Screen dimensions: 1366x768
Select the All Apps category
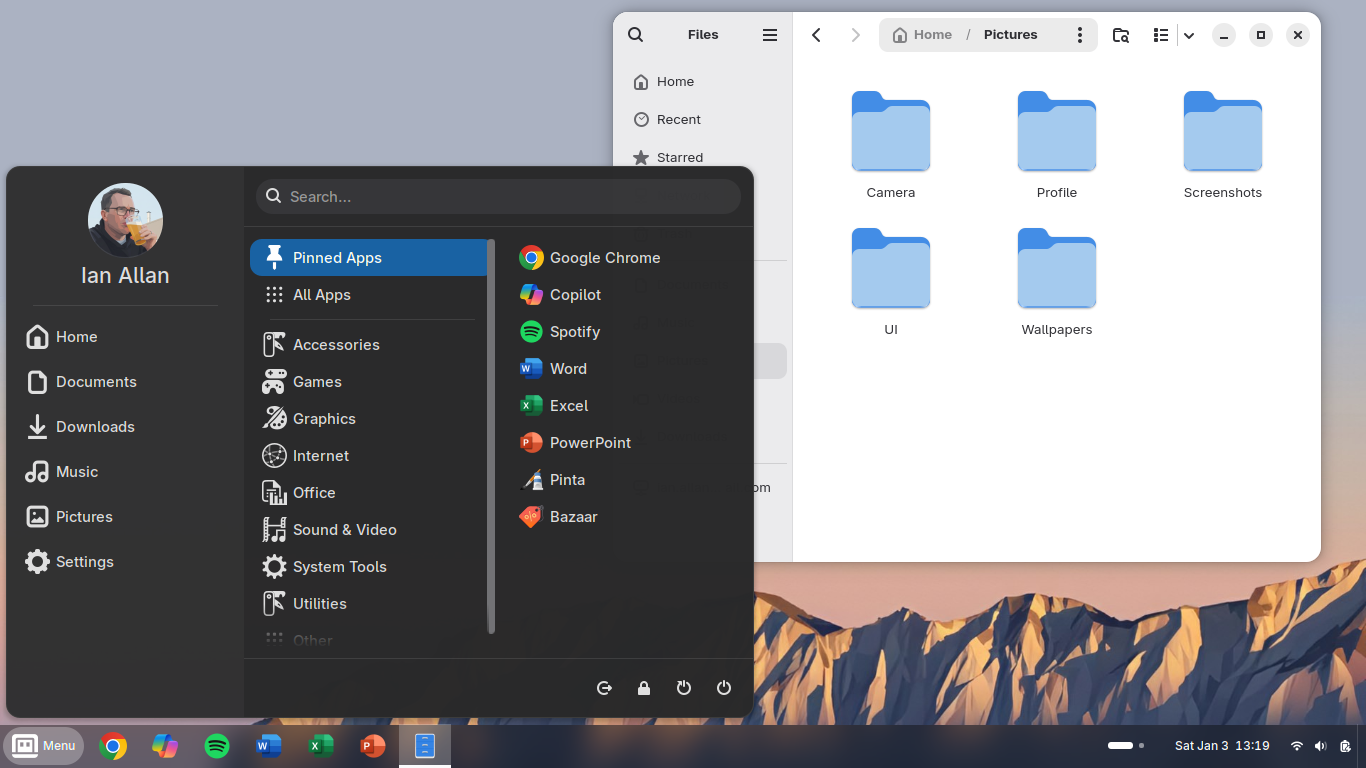[321, 295]
